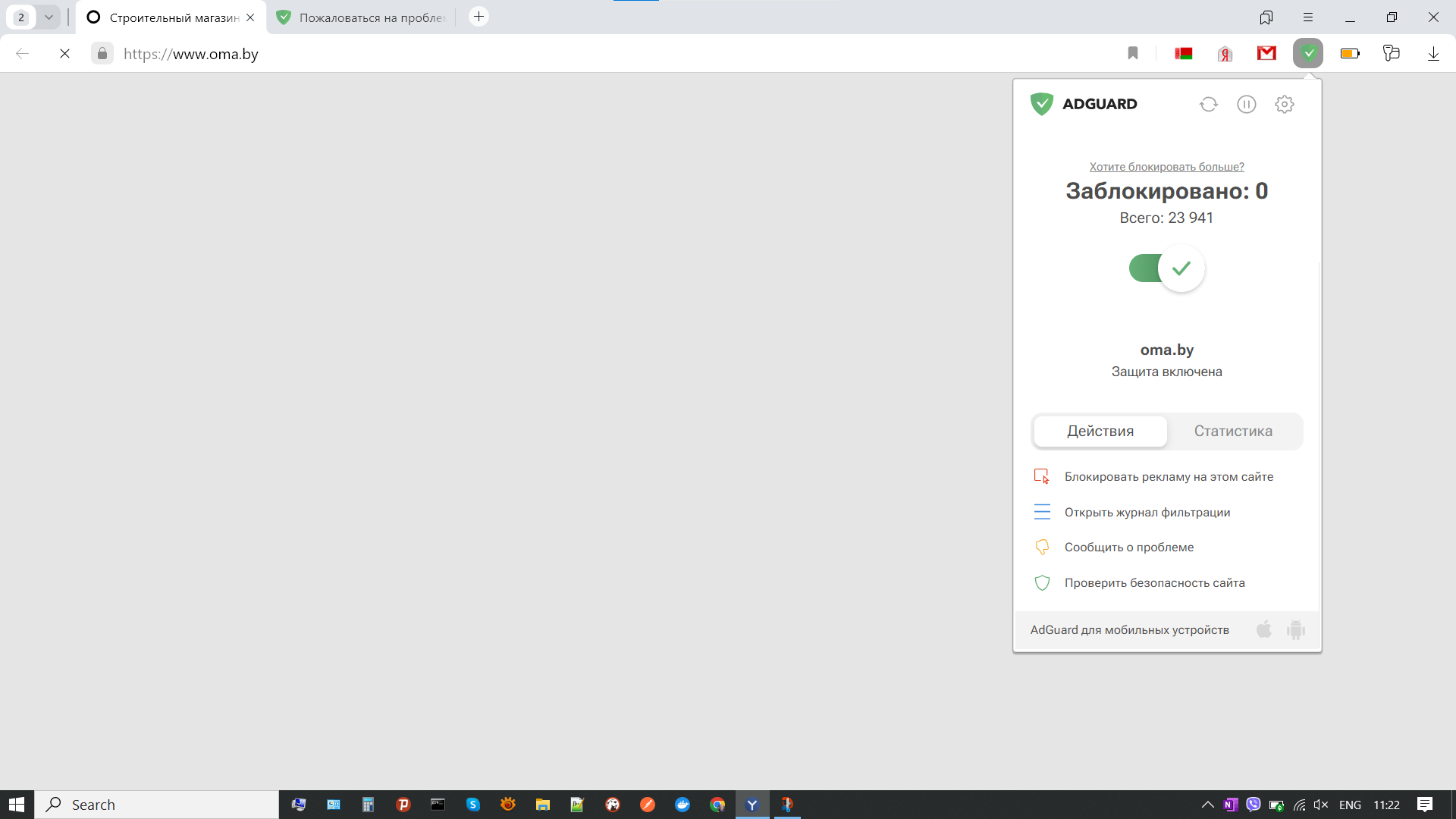Screen dimensions: 1456x819
Task: Open AdGuard extension settings gear
Action: pos(1284,104)
